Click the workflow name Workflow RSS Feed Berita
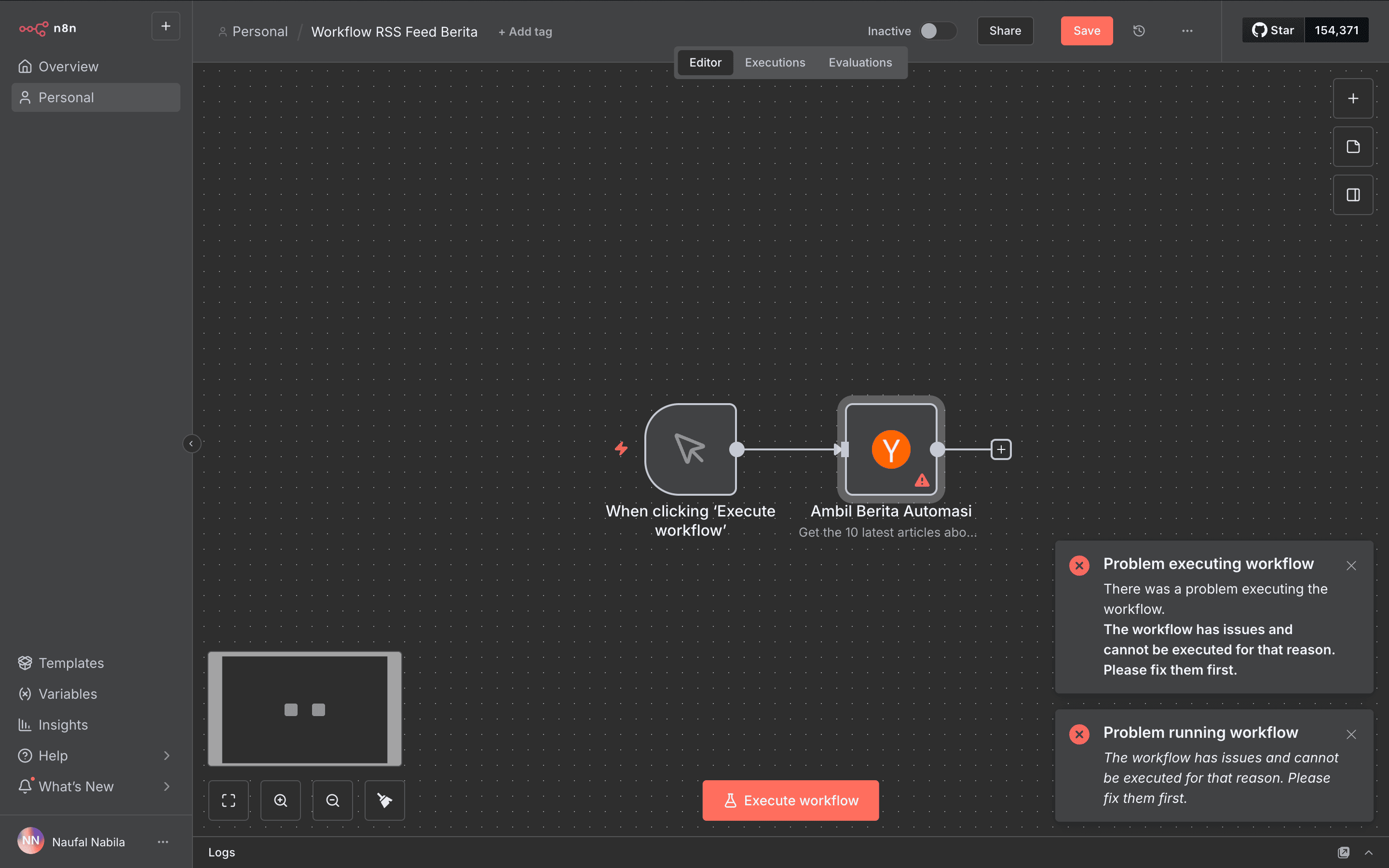1389x868 pixels. pyautogui.click(x=395, y=32)
